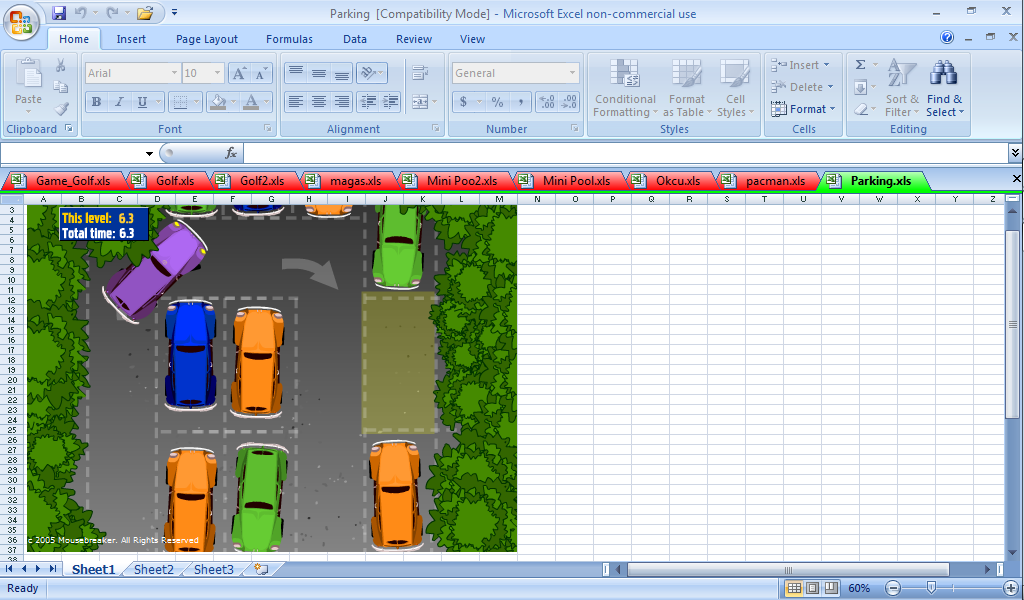
Task: Open the Fill Color dropdown arrow
Action: tap(233, 101)
